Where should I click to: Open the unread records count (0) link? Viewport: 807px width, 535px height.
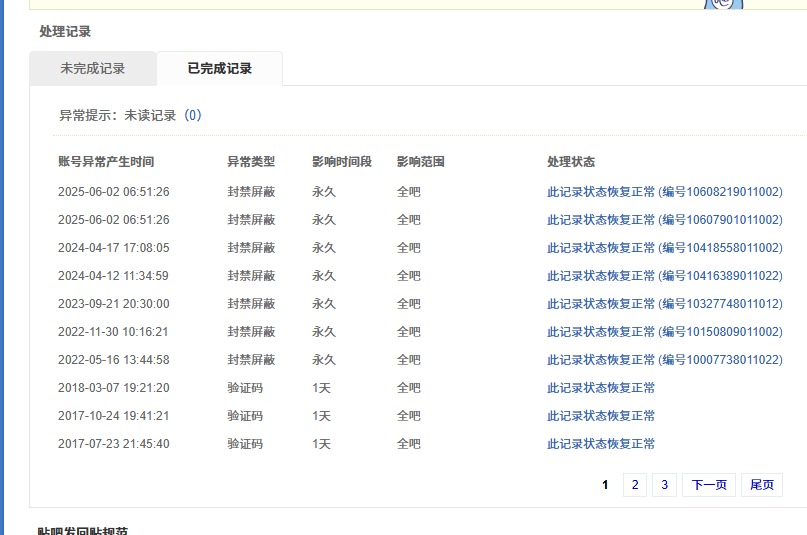[193, 115]
